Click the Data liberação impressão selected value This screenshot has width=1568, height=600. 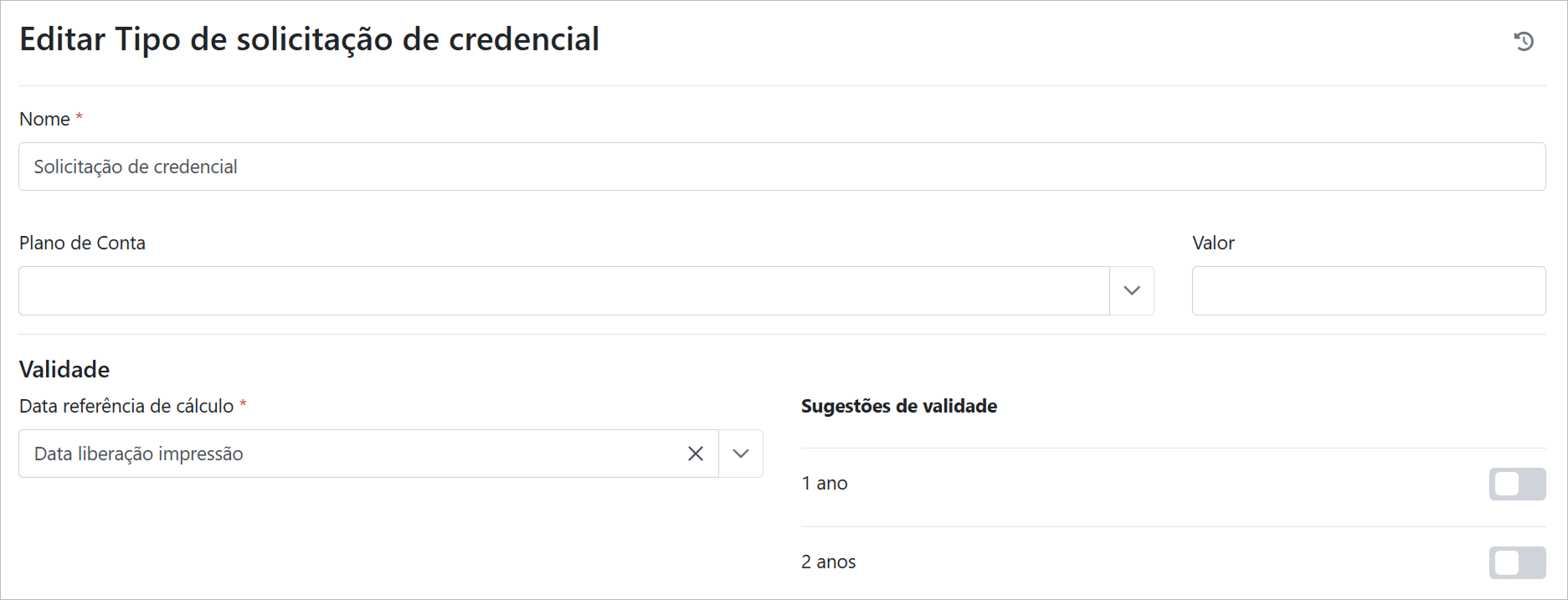[x=139, y=454]
